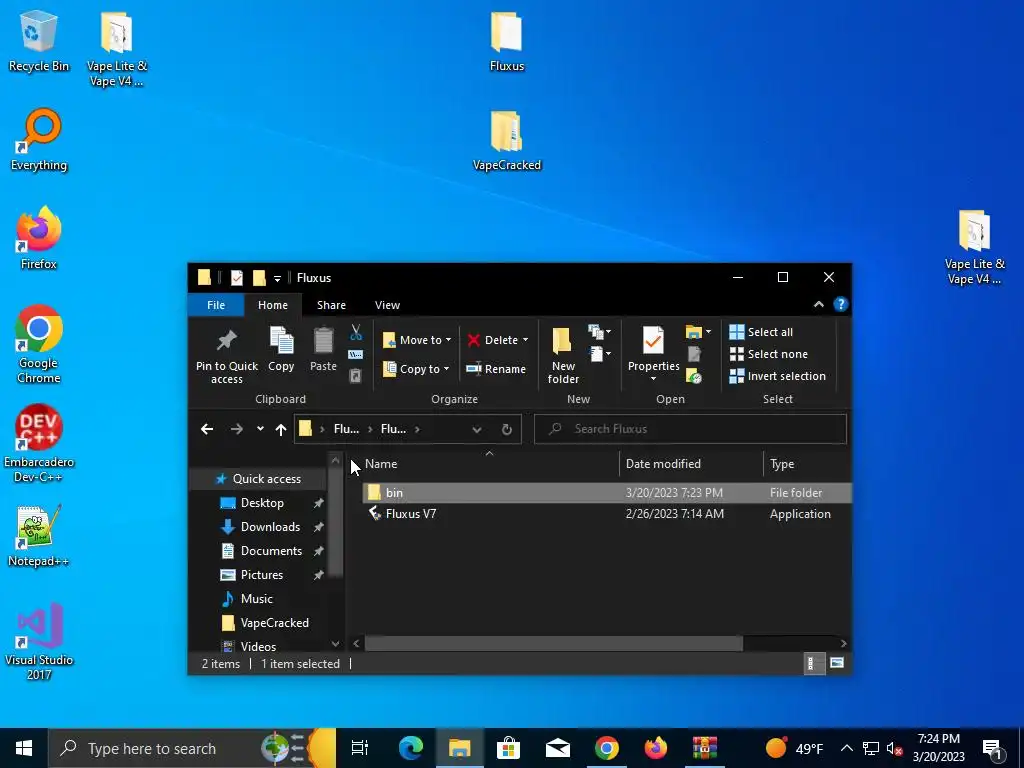This screenshot has width=1024, height=768.
Task: Go up one folder level
Action: pyautogui.click(x=281, y=429)
